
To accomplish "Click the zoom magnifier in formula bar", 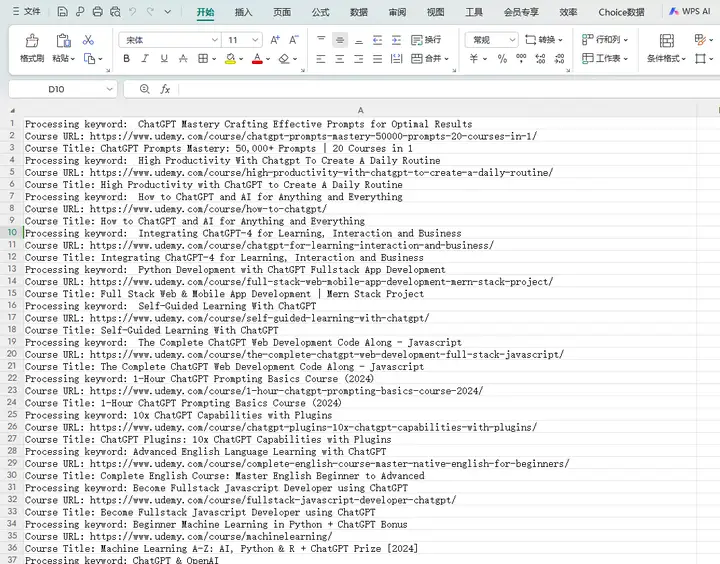I will [x=145, y=89].
